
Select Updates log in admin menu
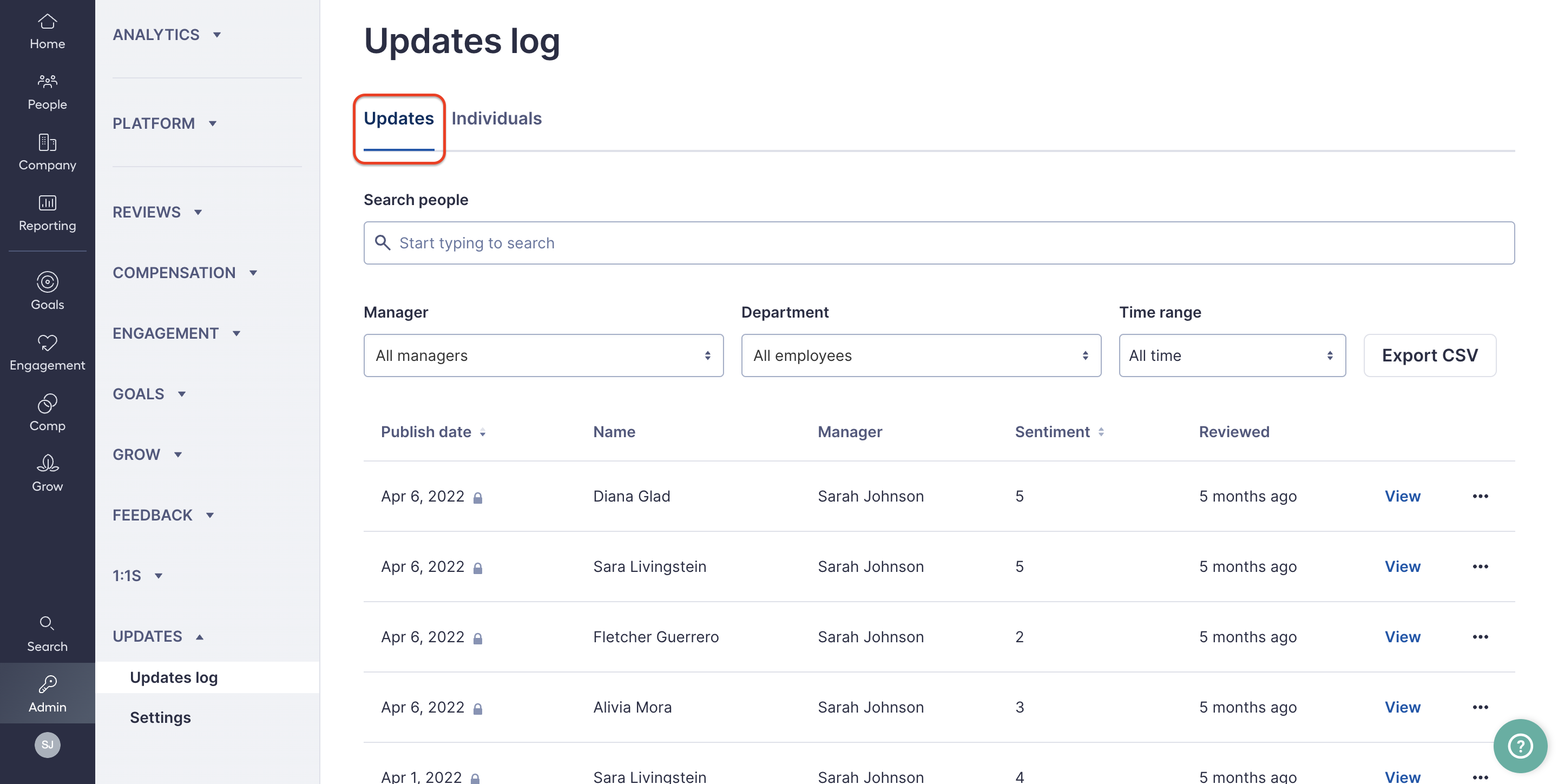click(x=207, y=677)
